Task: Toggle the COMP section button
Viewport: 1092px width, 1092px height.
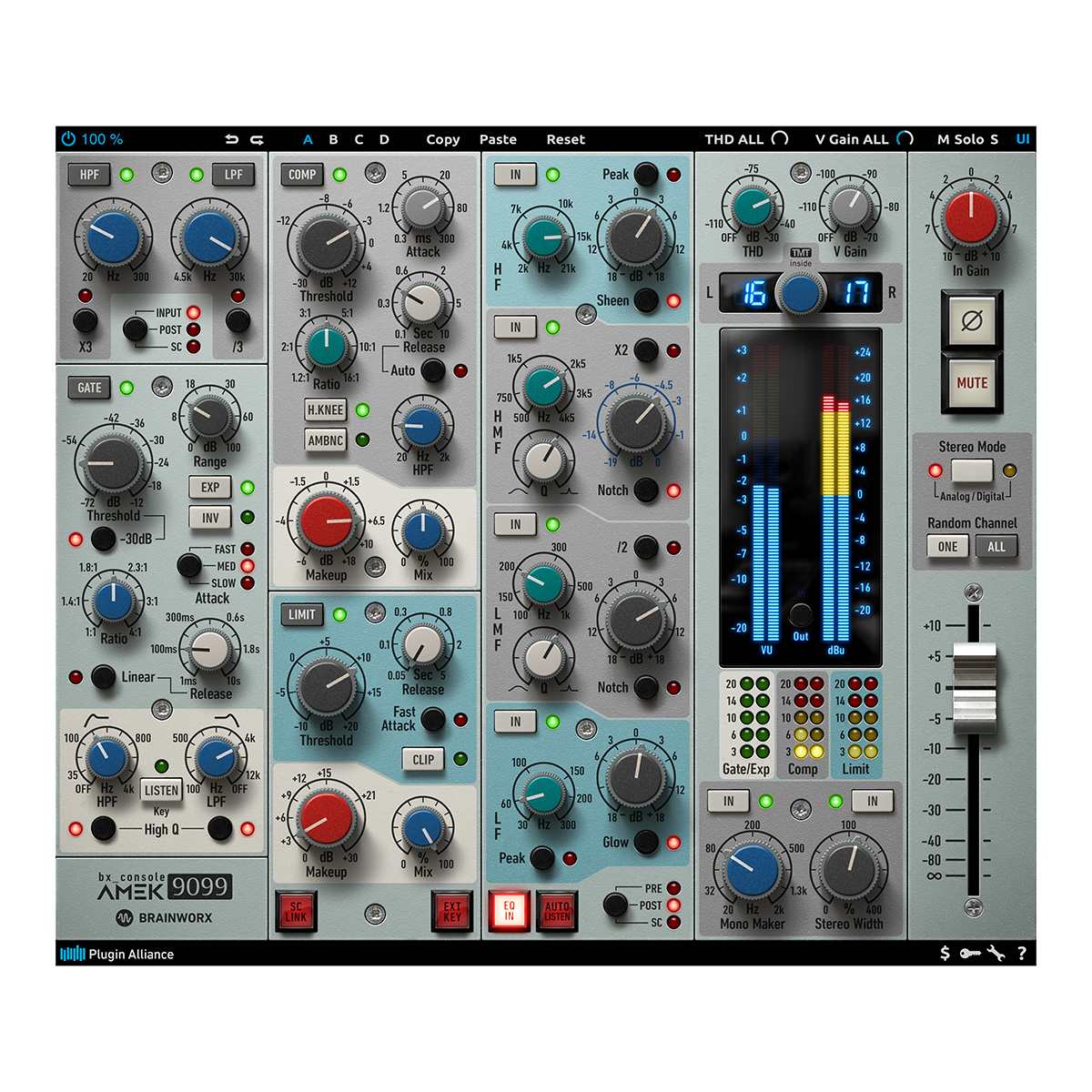Action: (x=302, y=175)
